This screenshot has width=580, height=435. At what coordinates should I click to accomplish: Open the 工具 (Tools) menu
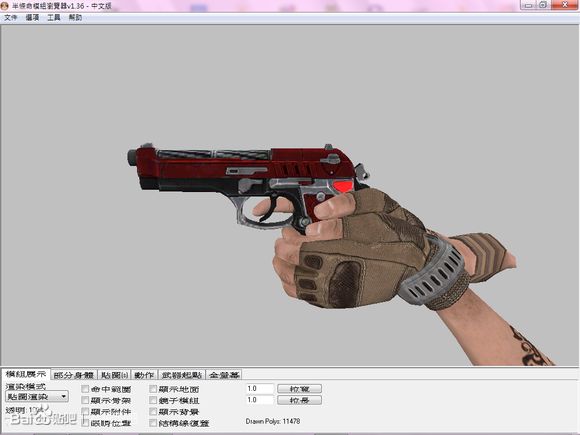click(x=54, y=17)
